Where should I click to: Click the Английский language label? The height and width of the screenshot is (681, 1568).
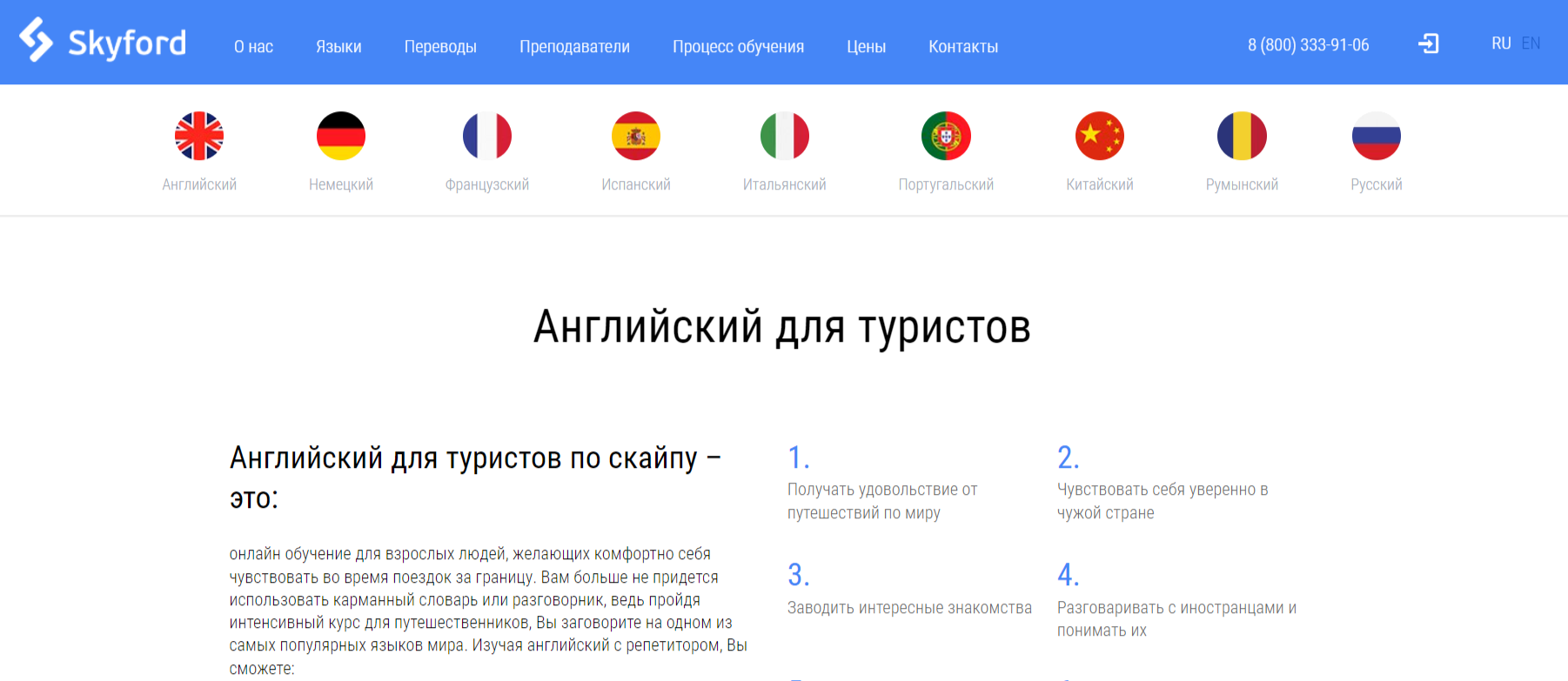click(x=199, y=184)
